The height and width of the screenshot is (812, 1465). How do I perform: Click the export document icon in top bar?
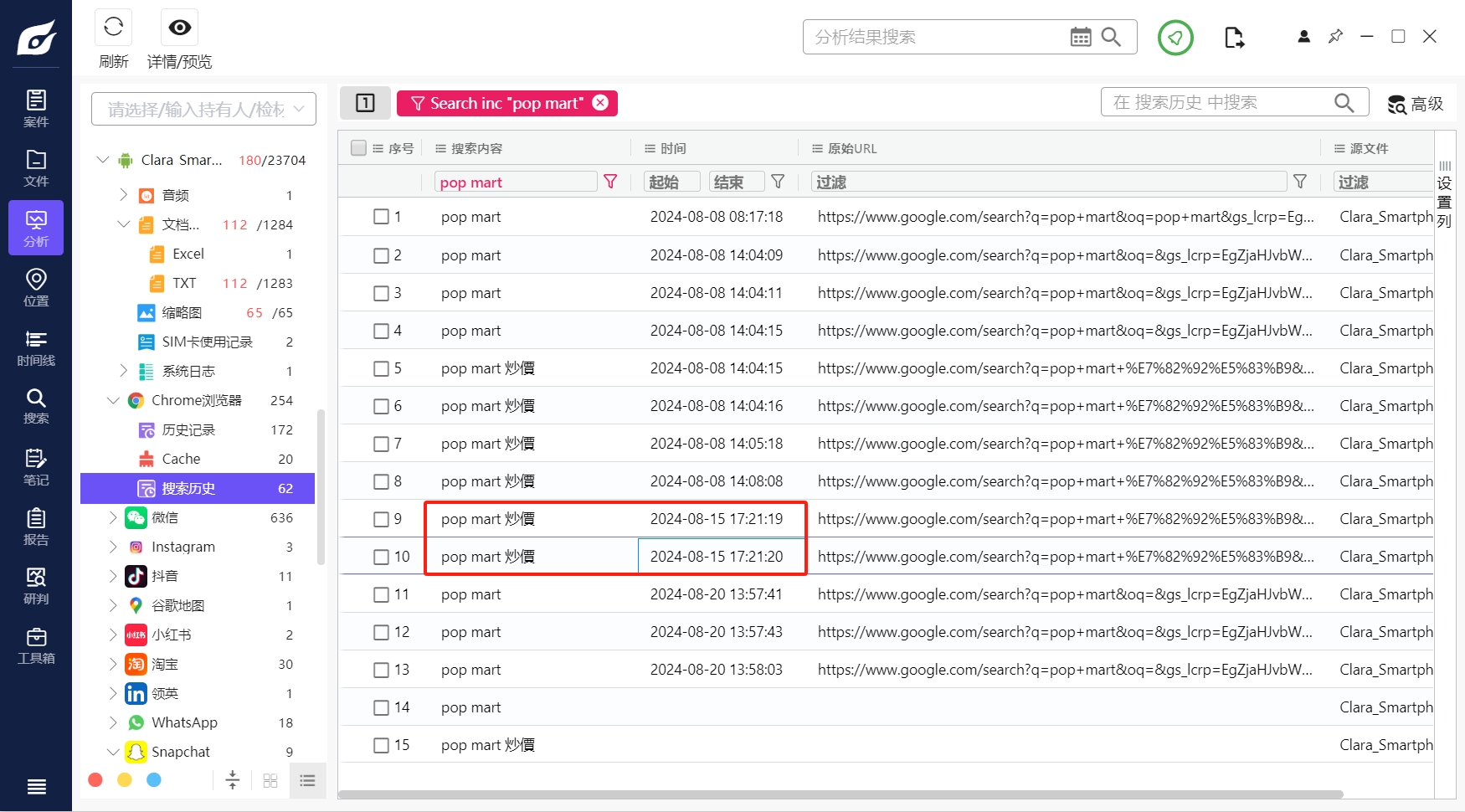click(1234, 38)
